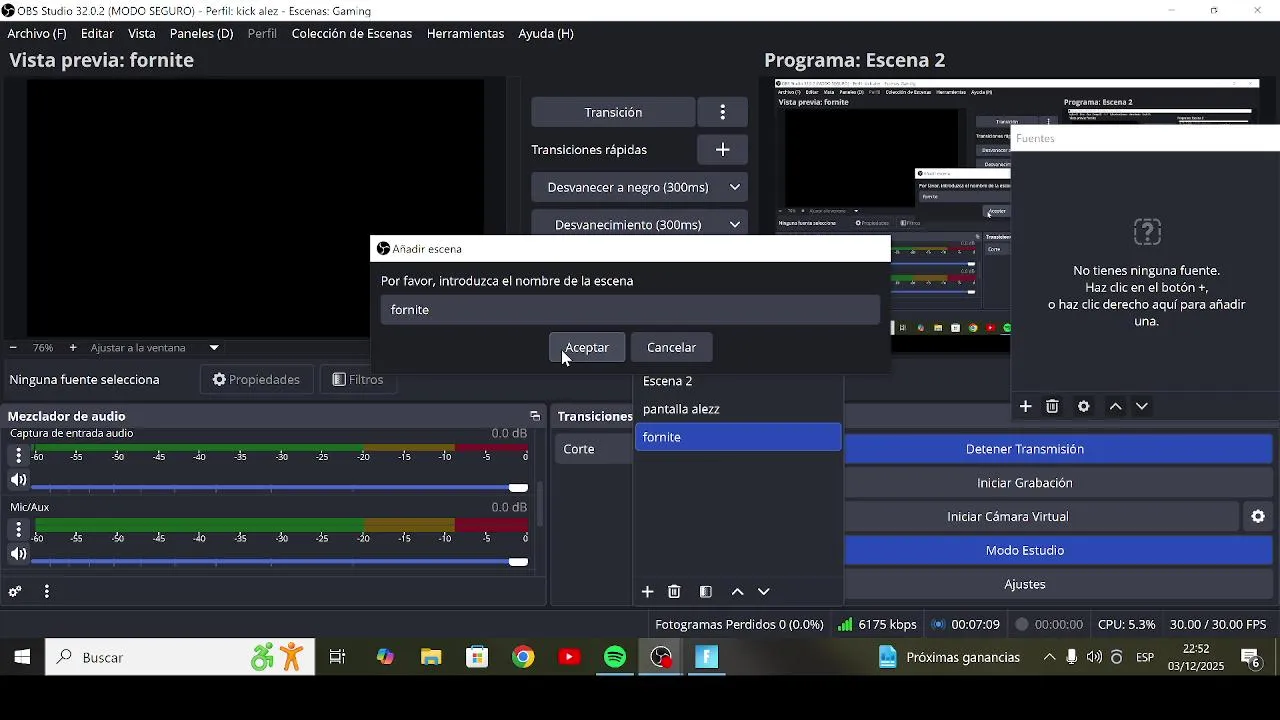Viewport: 1280px width, 720px height.
Task: Open Spotify from the taskbar
Action: (x=615, y=657)
